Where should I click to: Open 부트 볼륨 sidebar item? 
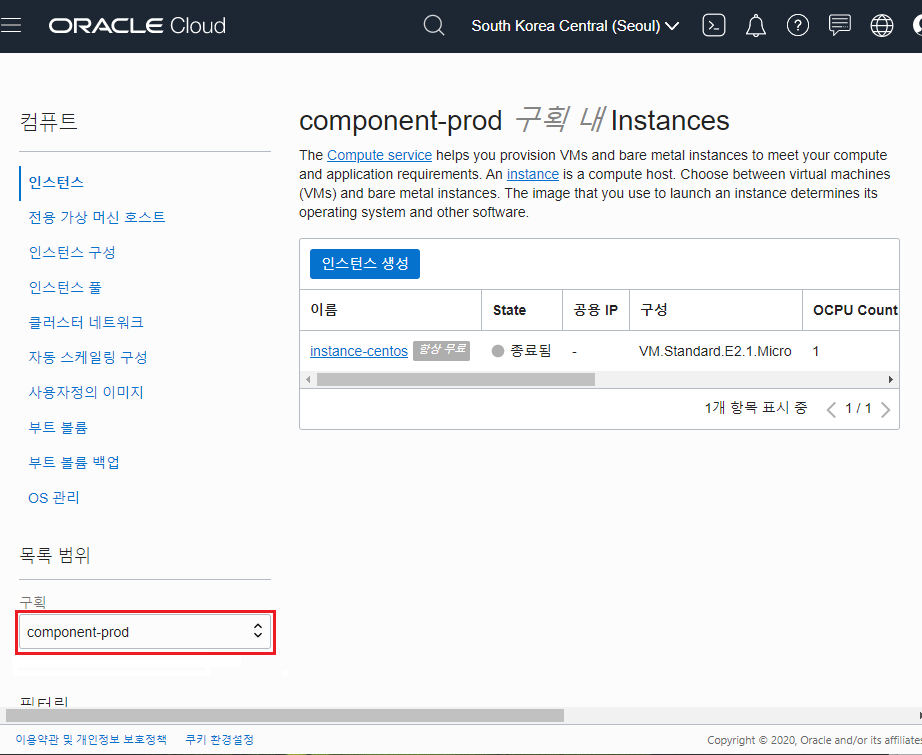coord(58,427)
